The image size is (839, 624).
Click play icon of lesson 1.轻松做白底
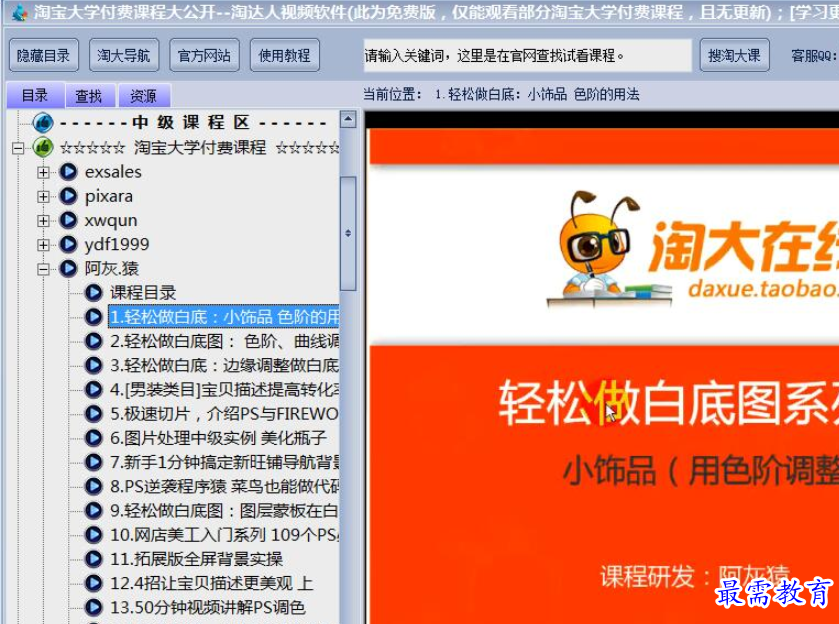coord(93,317)
